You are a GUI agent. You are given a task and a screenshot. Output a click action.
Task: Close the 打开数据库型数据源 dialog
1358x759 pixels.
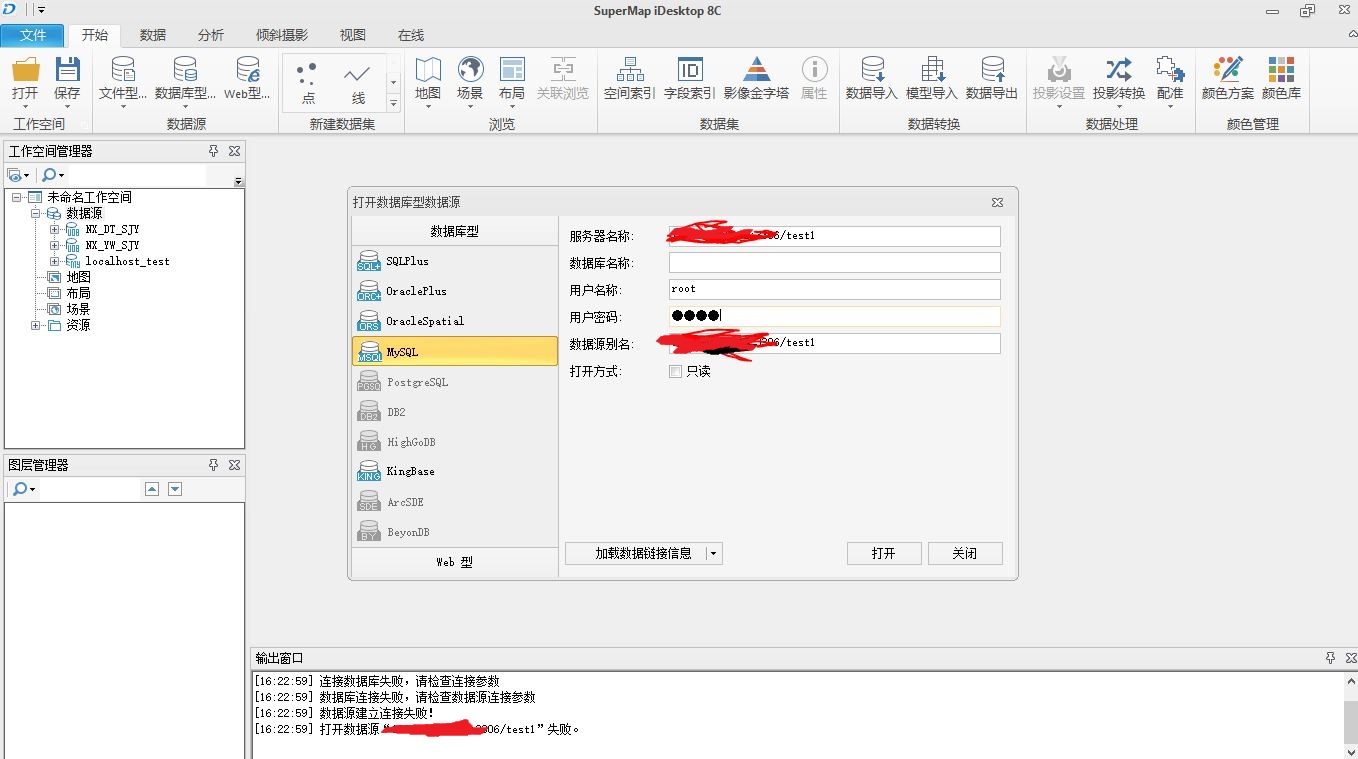(997, 202)
